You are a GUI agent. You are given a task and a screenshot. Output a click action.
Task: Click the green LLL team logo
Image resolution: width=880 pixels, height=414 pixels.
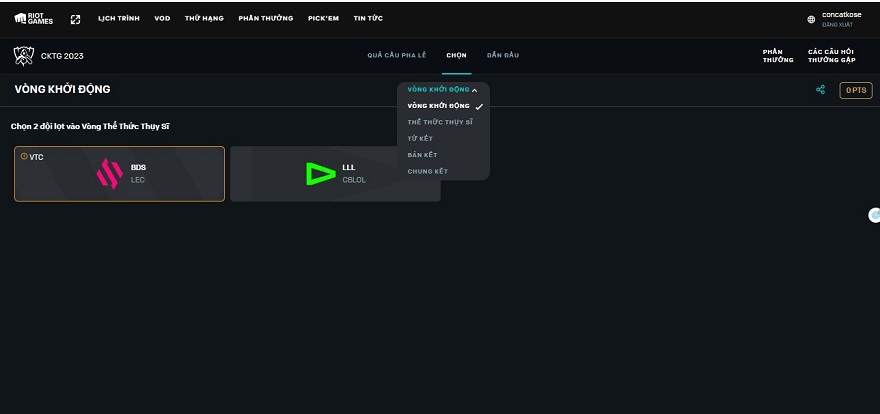coord(320,174)
